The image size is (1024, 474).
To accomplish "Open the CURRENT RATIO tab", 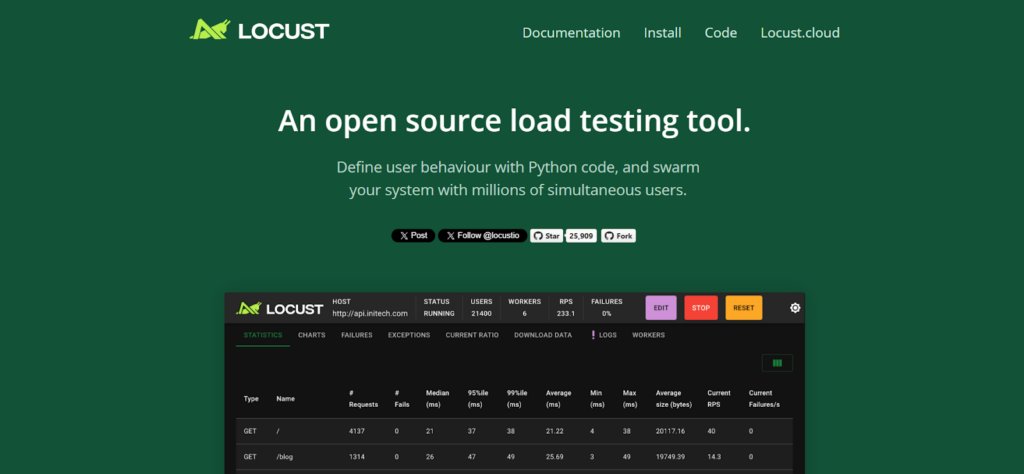I will tap(472, 335).
